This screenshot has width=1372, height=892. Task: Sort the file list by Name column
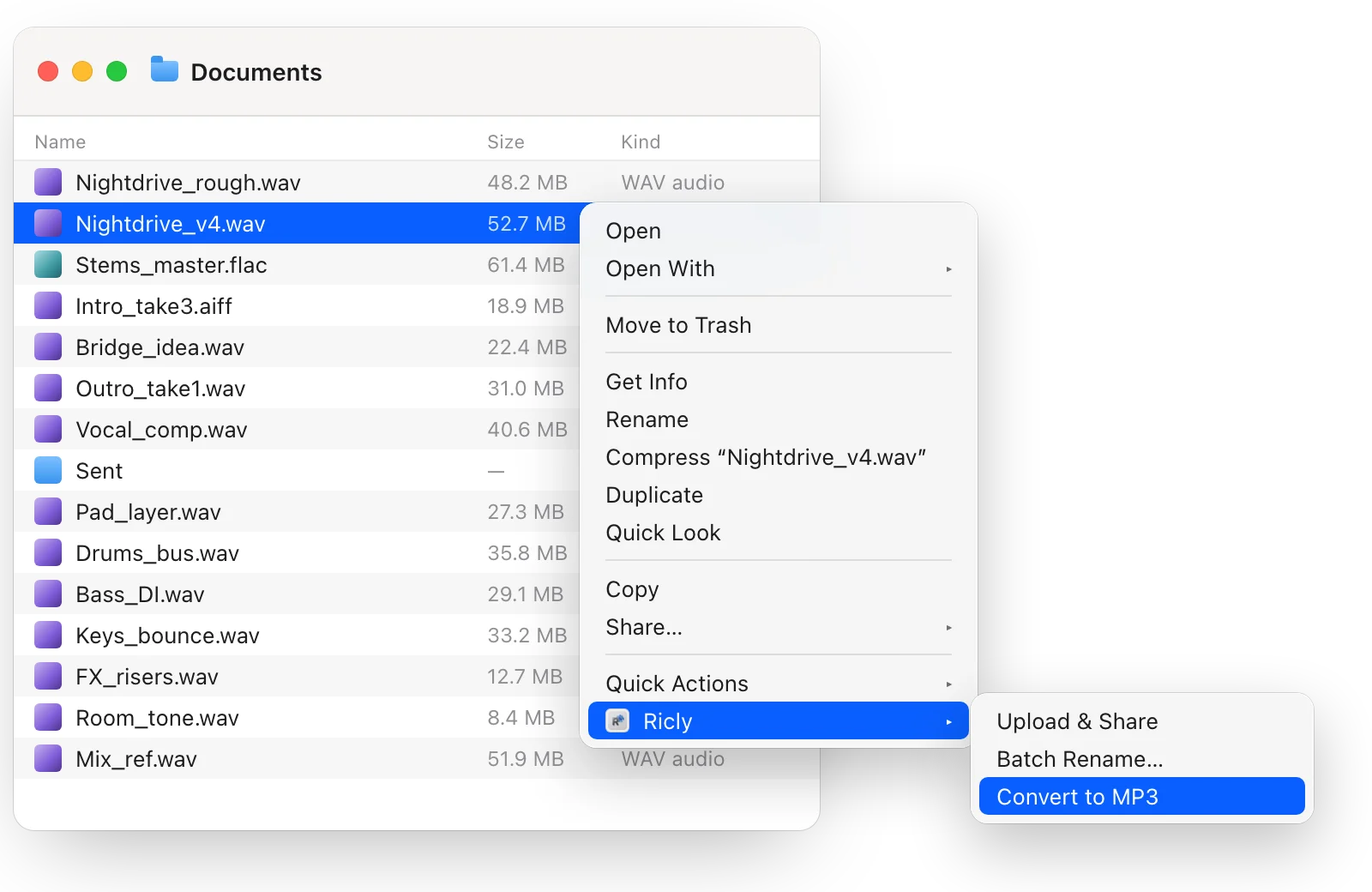[60, 142]
